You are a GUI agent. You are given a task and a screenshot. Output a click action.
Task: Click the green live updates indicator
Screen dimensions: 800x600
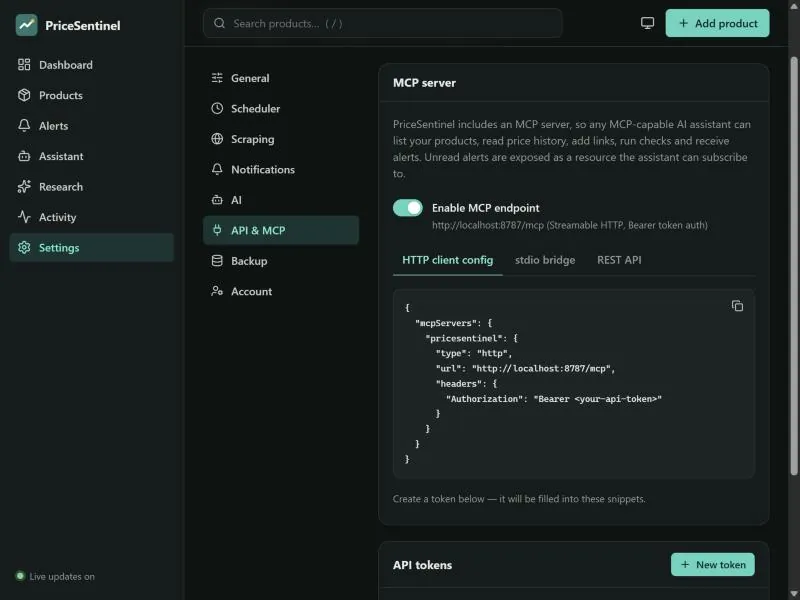[20, 576]
